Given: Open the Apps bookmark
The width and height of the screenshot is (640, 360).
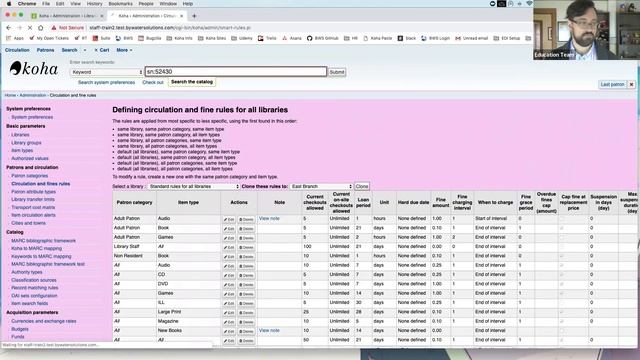Looking at the screenshot, I should [x=16, y=38].
